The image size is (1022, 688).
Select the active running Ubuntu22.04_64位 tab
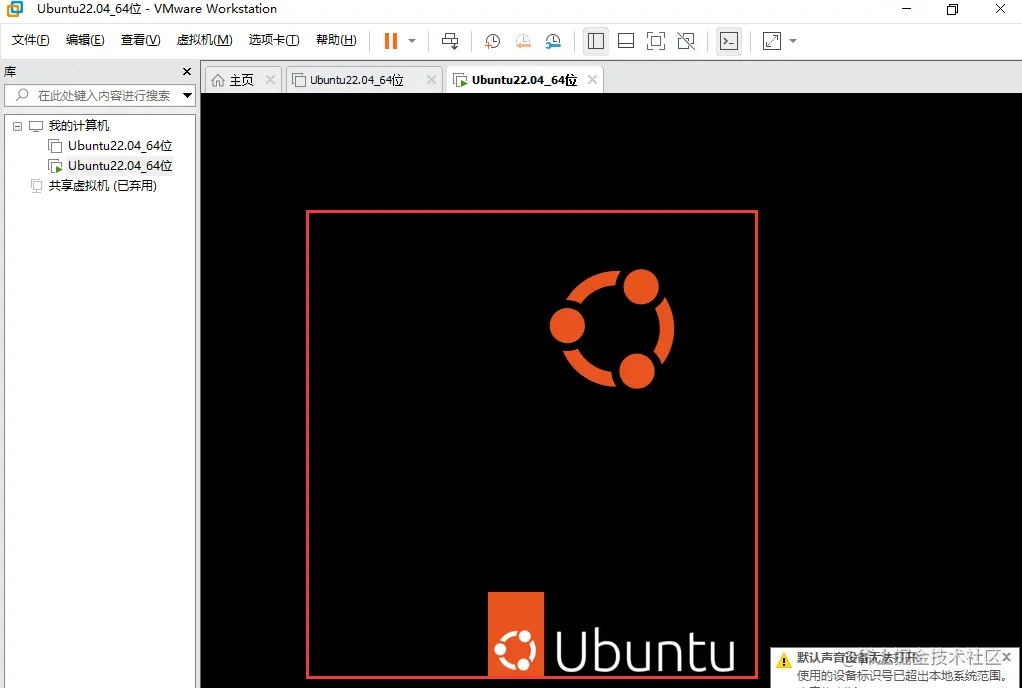point(524,79)
